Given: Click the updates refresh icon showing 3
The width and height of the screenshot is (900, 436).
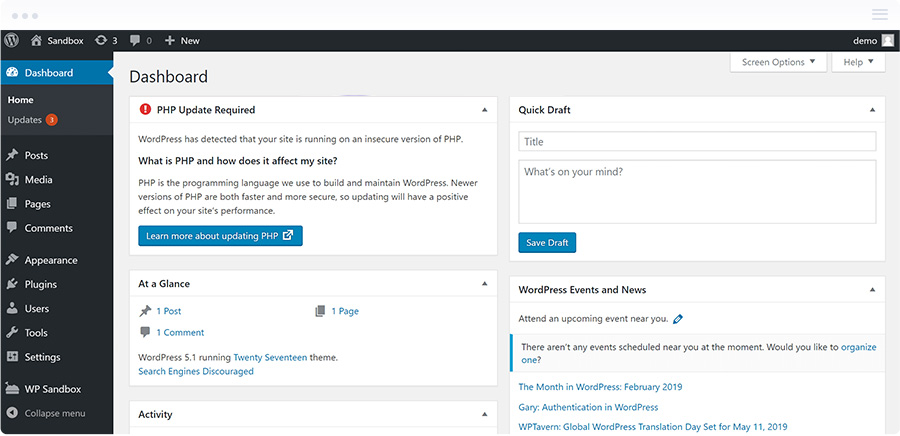Looking at the screenshot, I should pyautogui.click(x=101, y=40).
